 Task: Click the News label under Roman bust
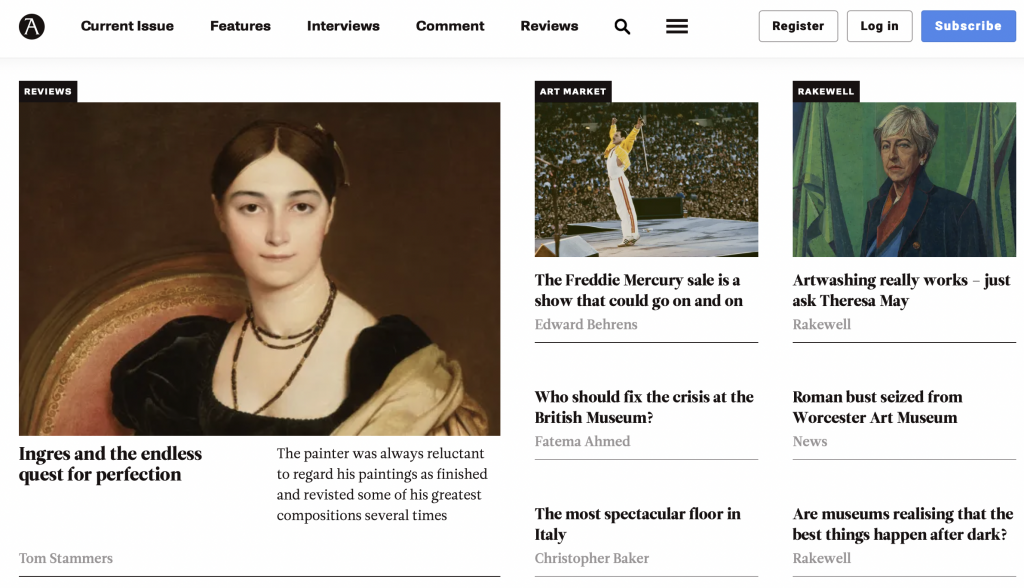[810, 441]
